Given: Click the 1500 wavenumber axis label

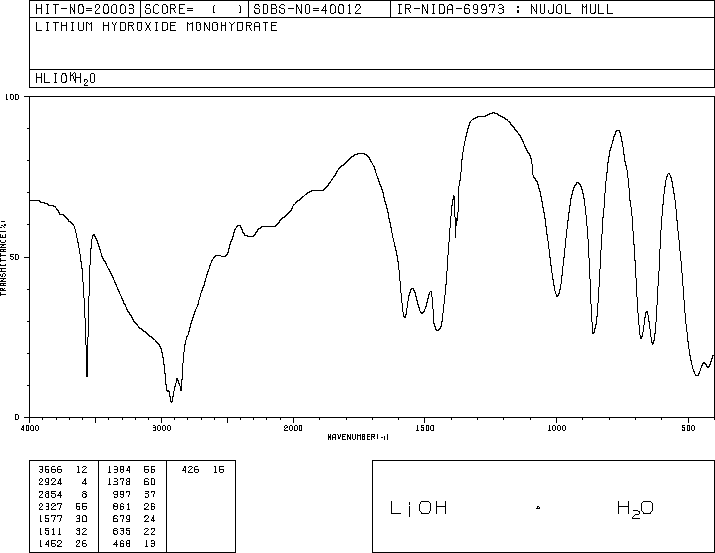Looking at the screenshot, I should click(x=424, y=427).
